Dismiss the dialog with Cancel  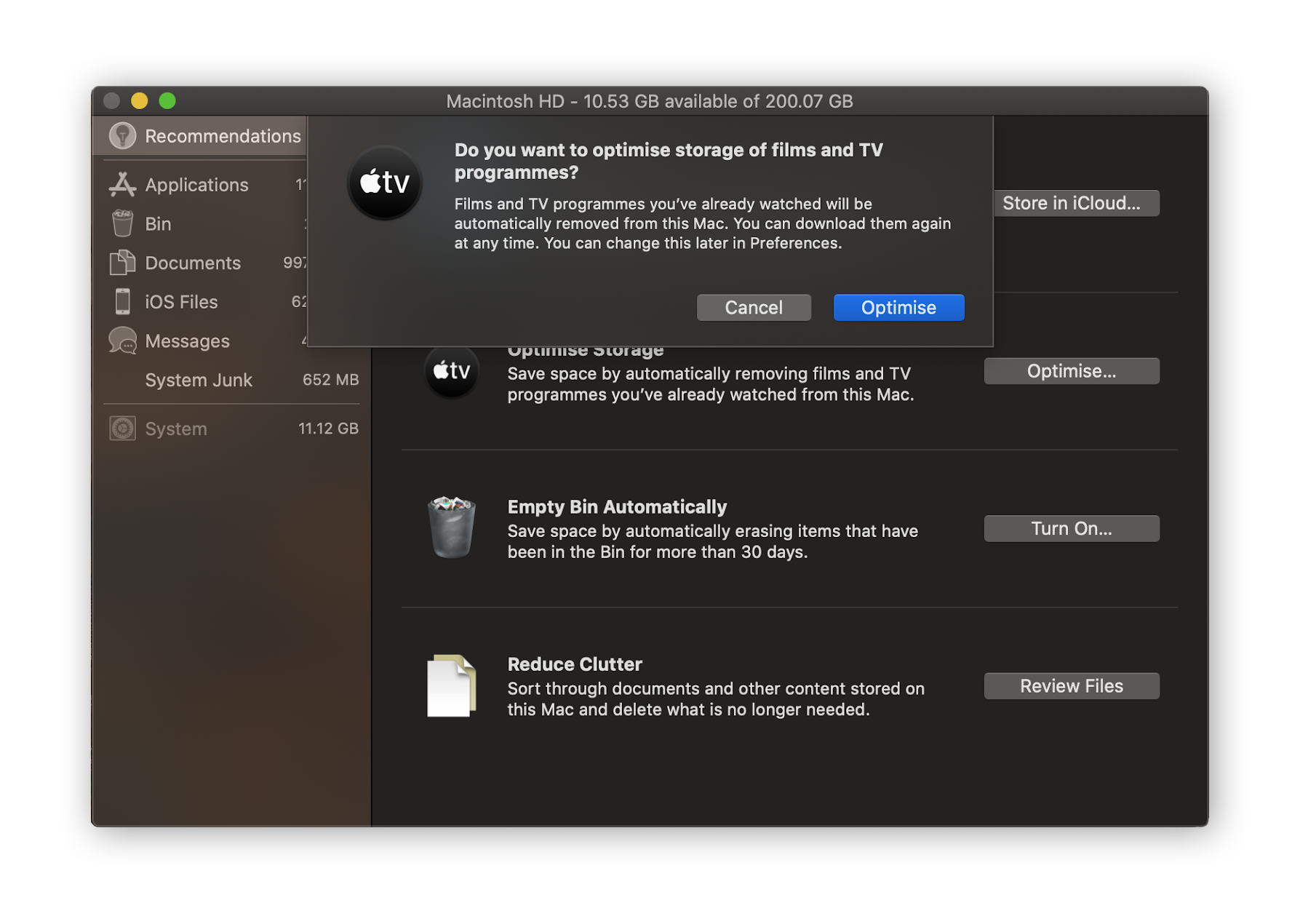click(x=753, y=307)
